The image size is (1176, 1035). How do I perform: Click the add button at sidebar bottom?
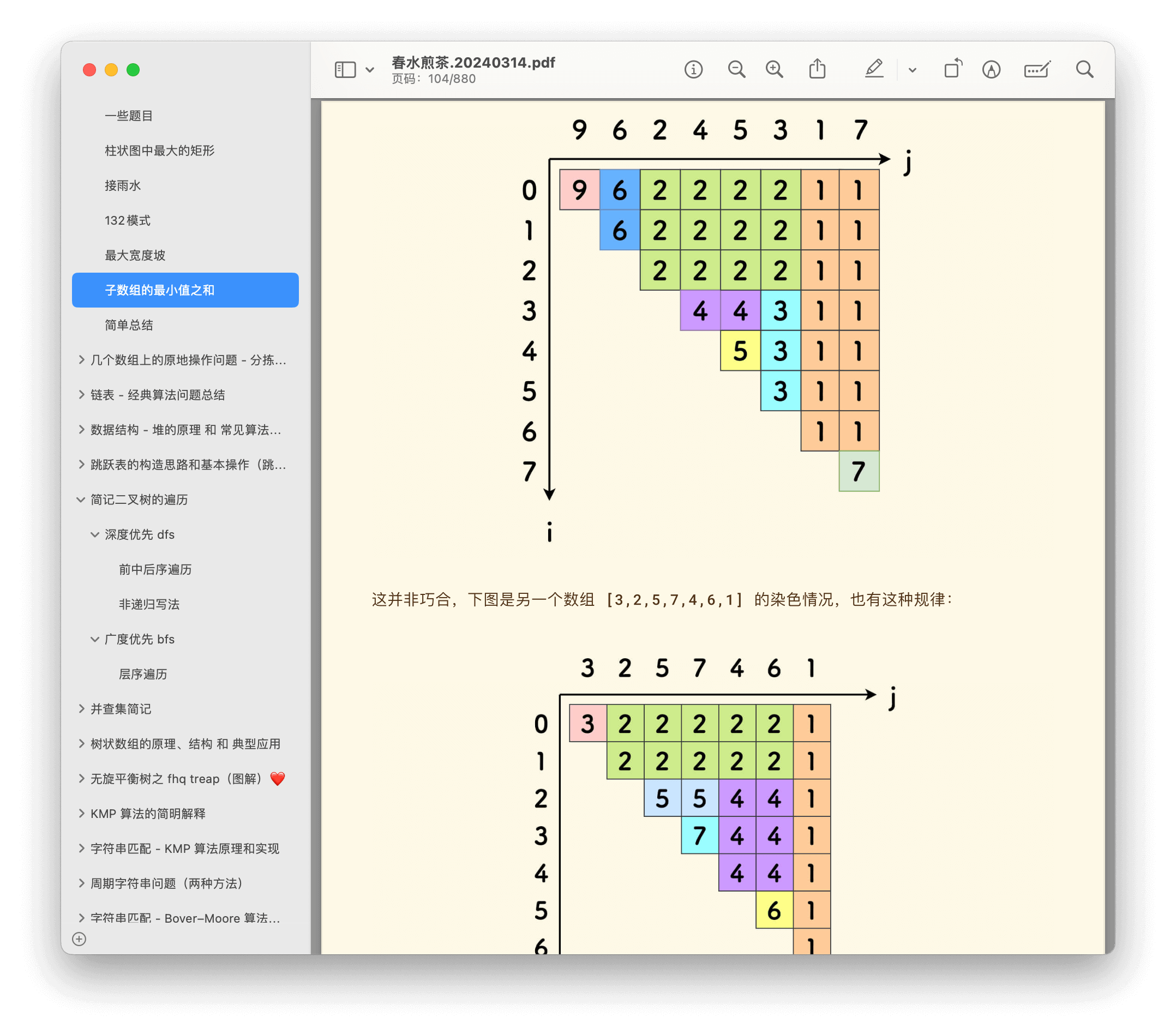[80, 939]
